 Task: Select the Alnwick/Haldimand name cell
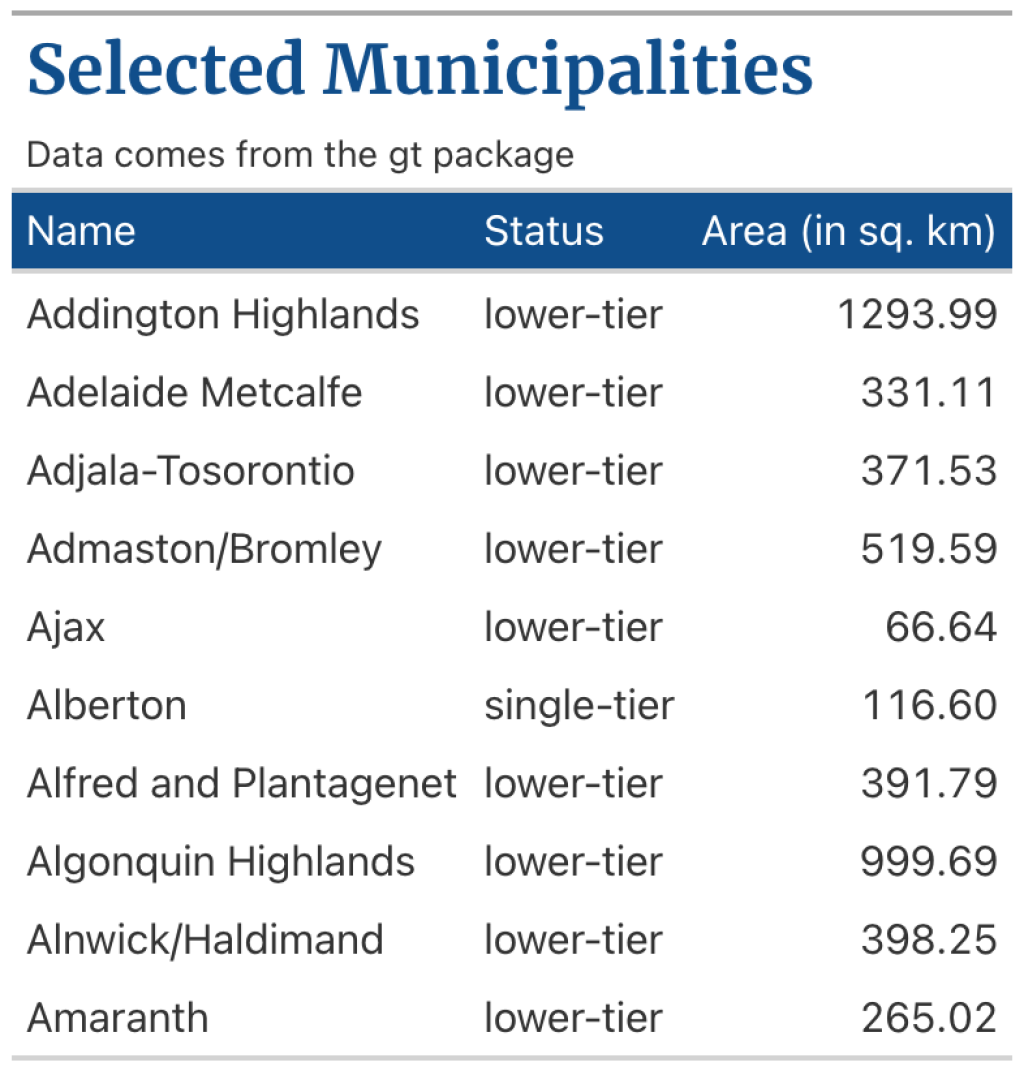pyautogui.click(x=205, y=940)
